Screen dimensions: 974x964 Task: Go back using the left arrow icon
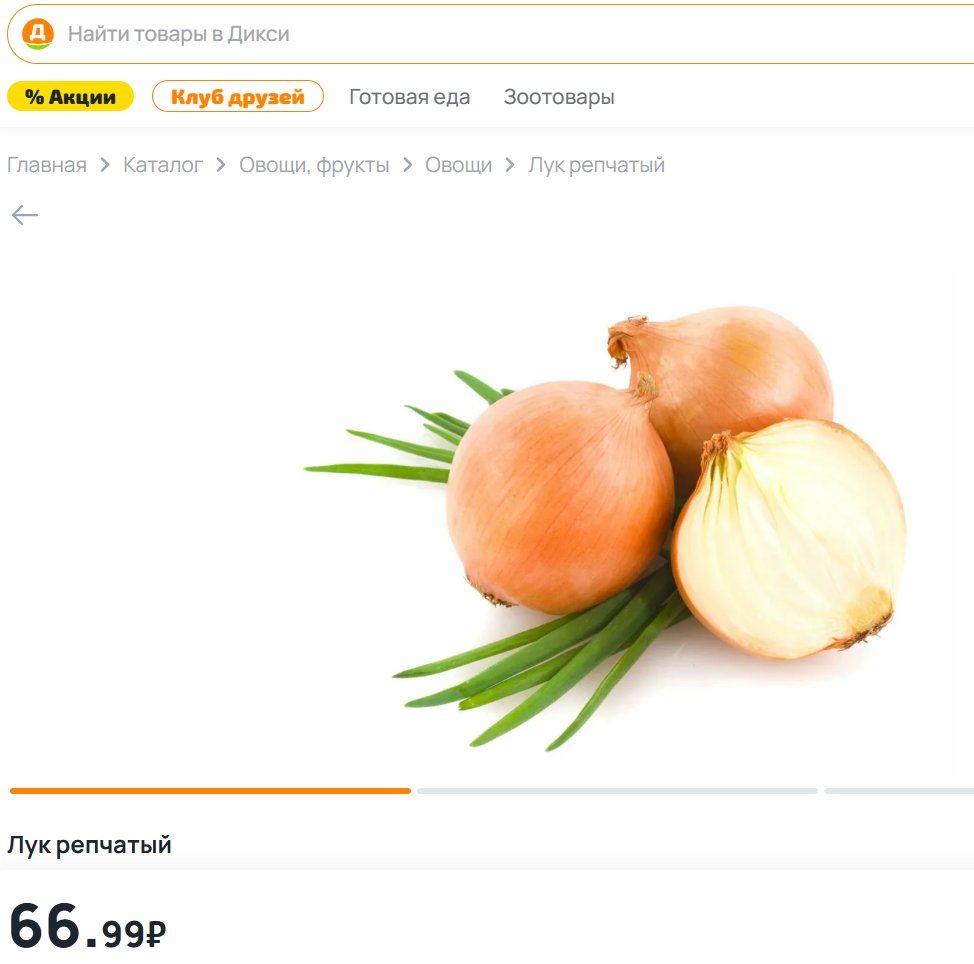[25, 215]
